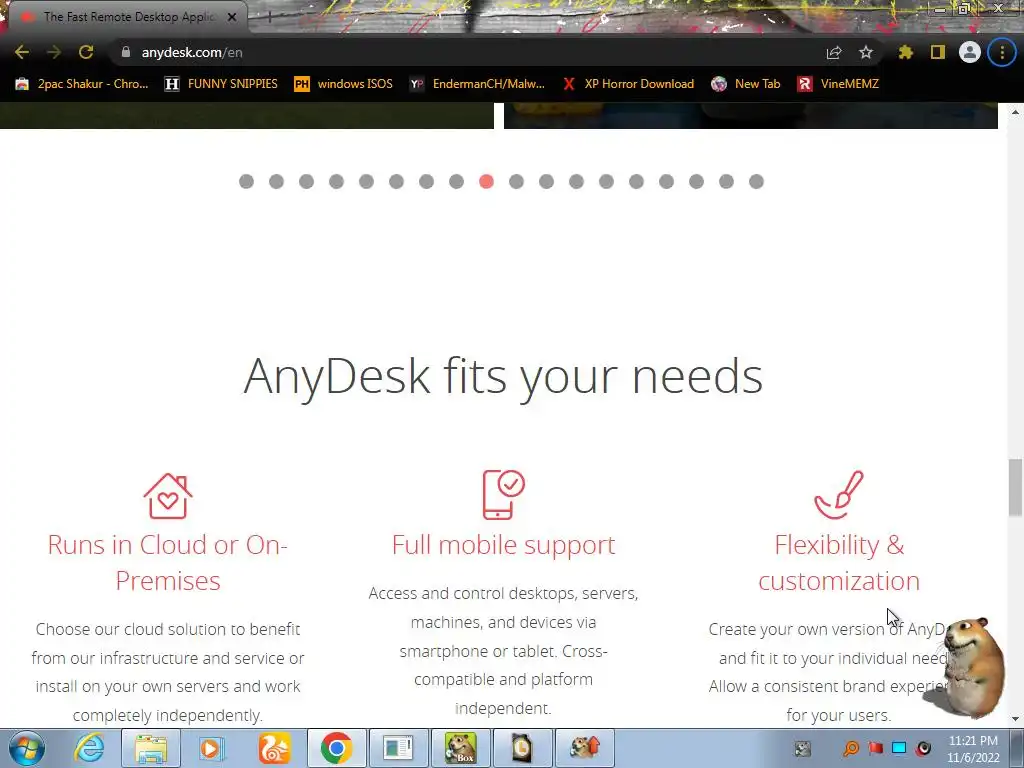This screenshot has width=1024, height=768.
Task: Open the FUNNY SNIPPIES bookmark
Action: tap(221, 84)
